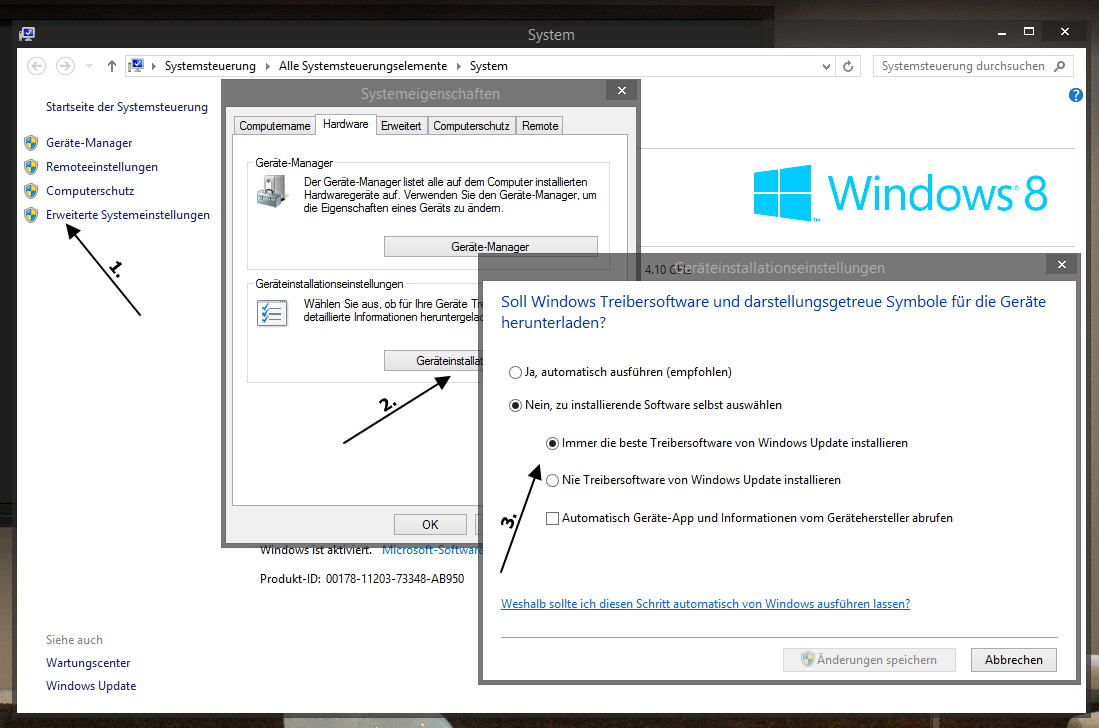The width and height of the screenshot is (1099, 728).
Task: Open help with the blue question mark
Action: pos(1076,95)
